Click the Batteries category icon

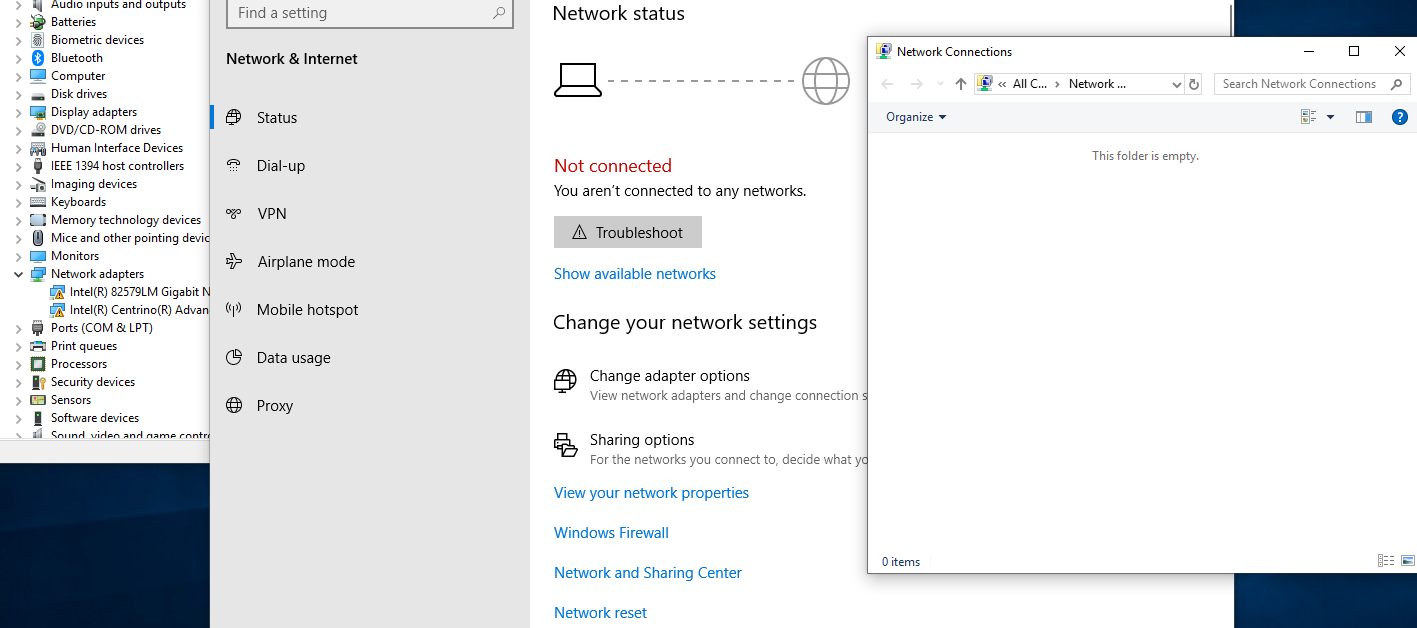38,22
